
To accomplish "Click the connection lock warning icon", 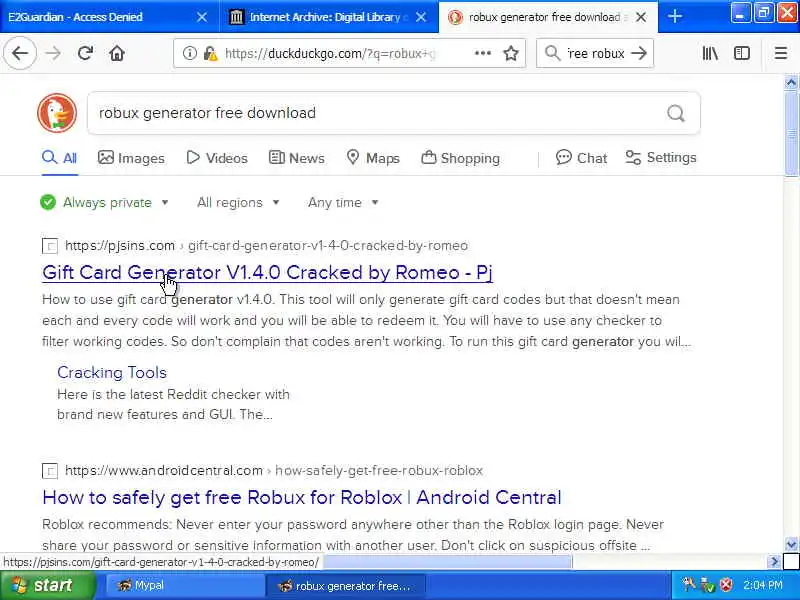I will pos(210,53).
